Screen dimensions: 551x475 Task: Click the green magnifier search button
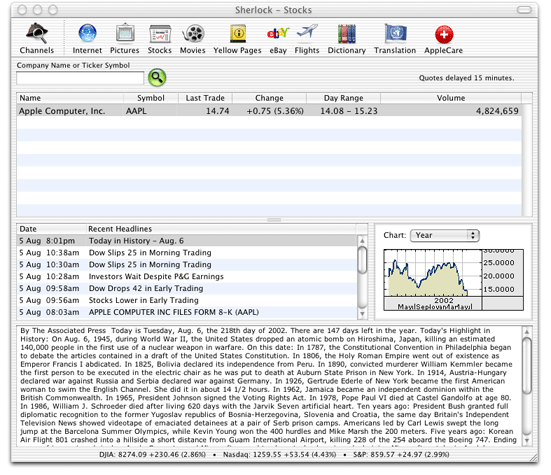[x=157, y=77]
